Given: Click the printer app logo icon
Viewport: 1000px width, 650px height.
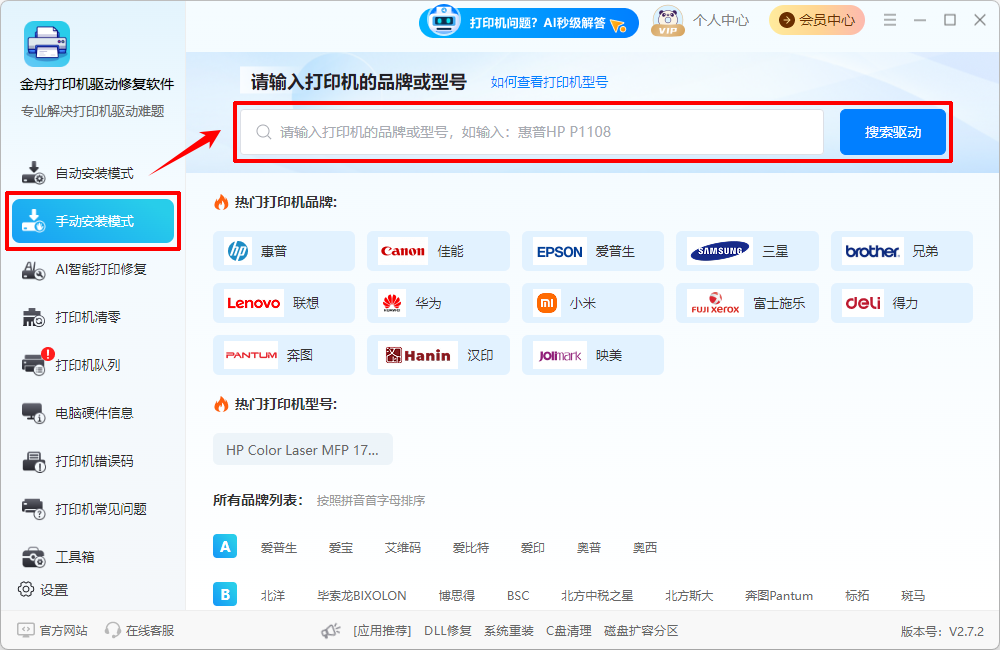Looking at the screenshot, I should coord(47,44).
